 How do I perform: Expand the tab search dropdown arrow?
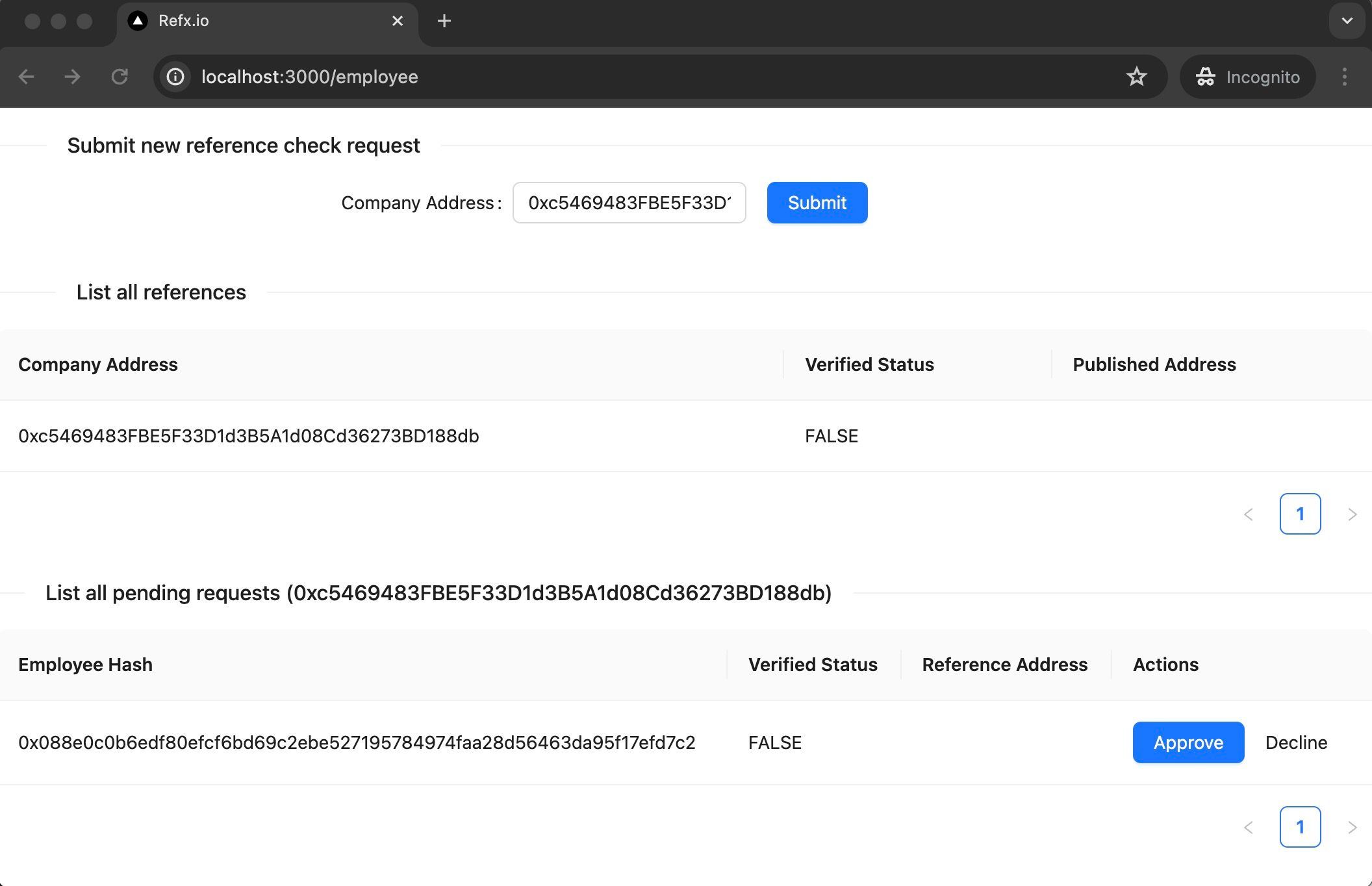coord(1347,21)
